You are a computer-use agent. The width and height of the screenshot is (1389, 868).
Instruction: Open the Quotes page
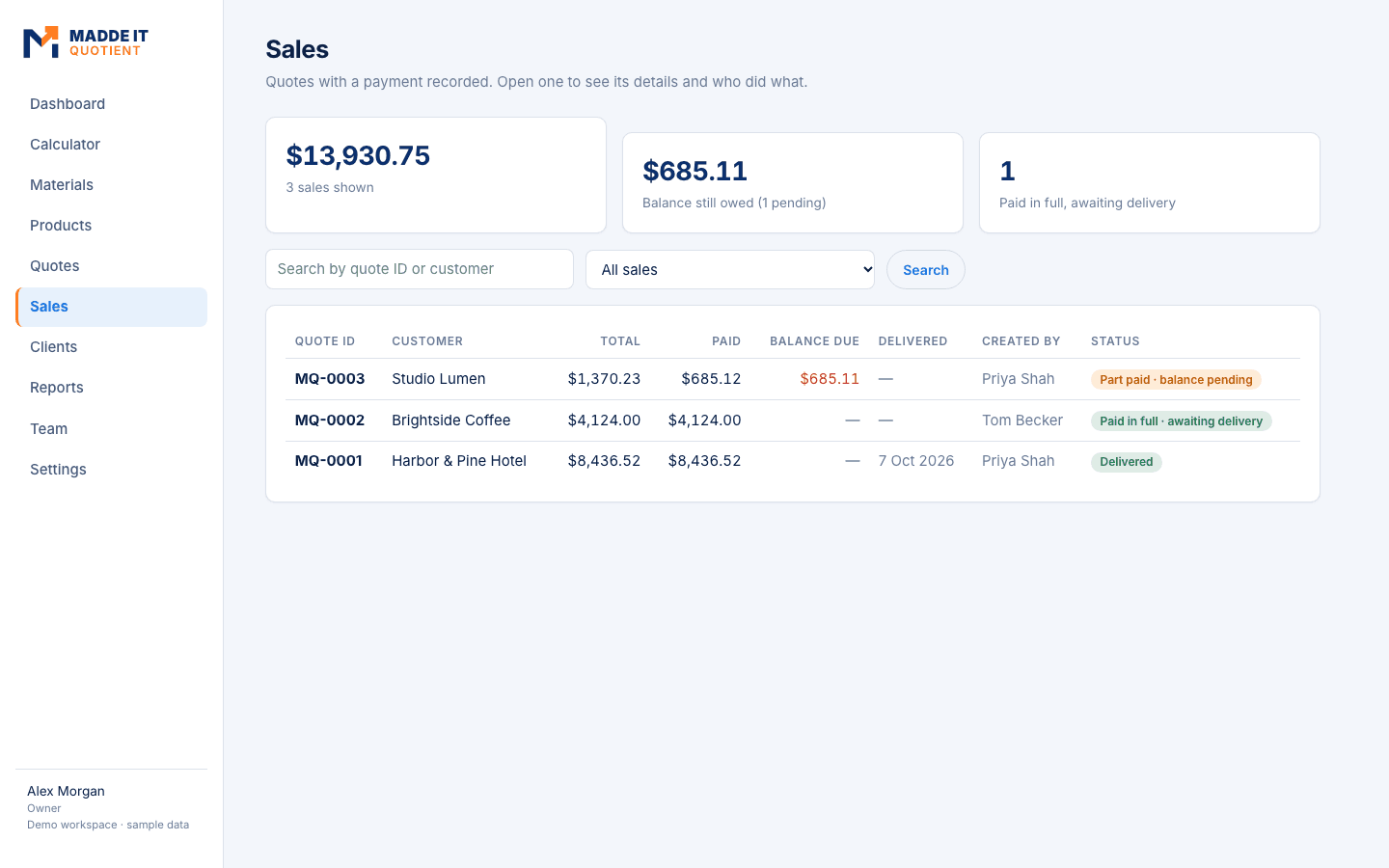point(111,266)
